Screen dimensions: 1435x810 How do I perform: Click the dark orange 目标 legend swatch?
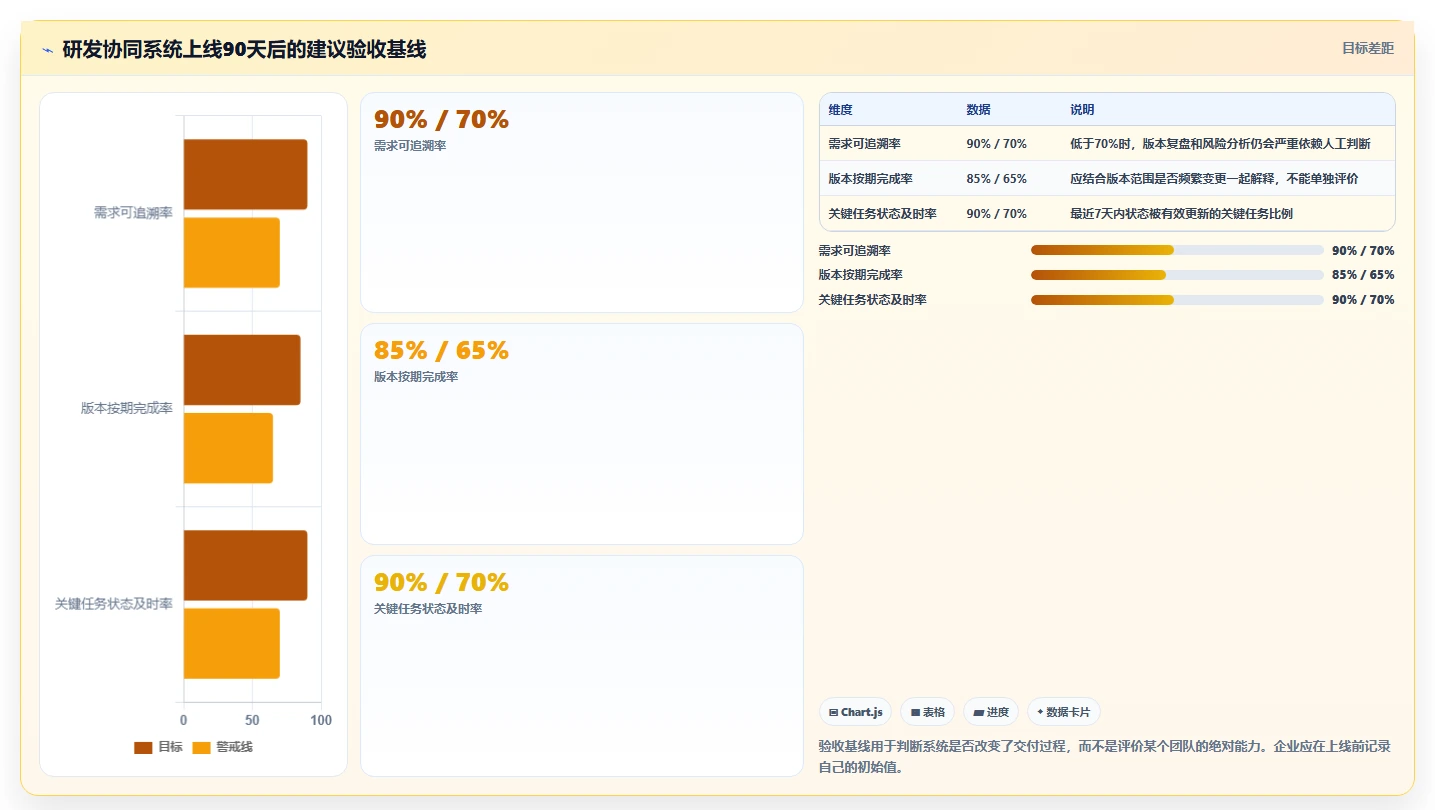click(143, 747)
